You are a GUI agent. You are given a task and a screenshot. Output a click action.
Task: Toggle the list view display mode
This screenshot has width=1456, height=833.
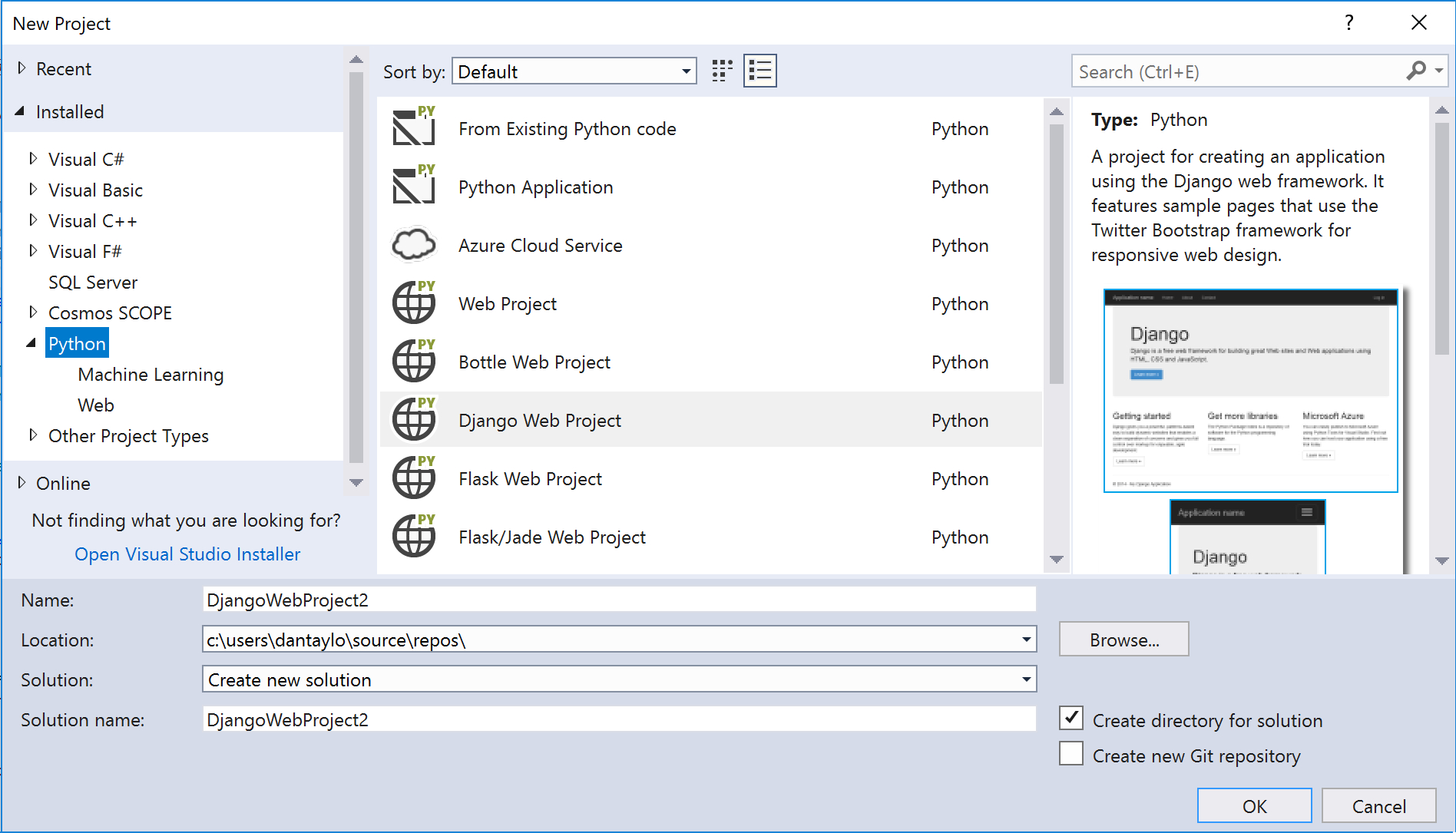click(759, 70)
